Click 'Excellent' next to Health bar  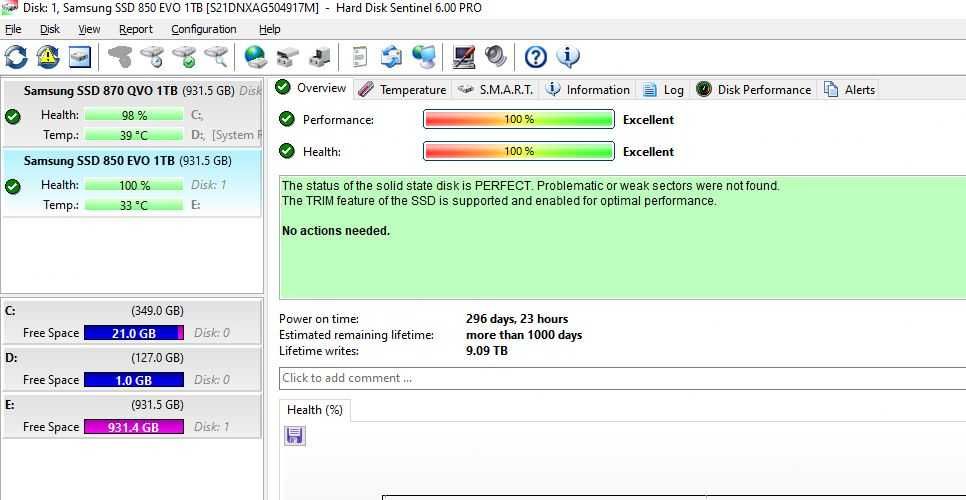(648, 152)
